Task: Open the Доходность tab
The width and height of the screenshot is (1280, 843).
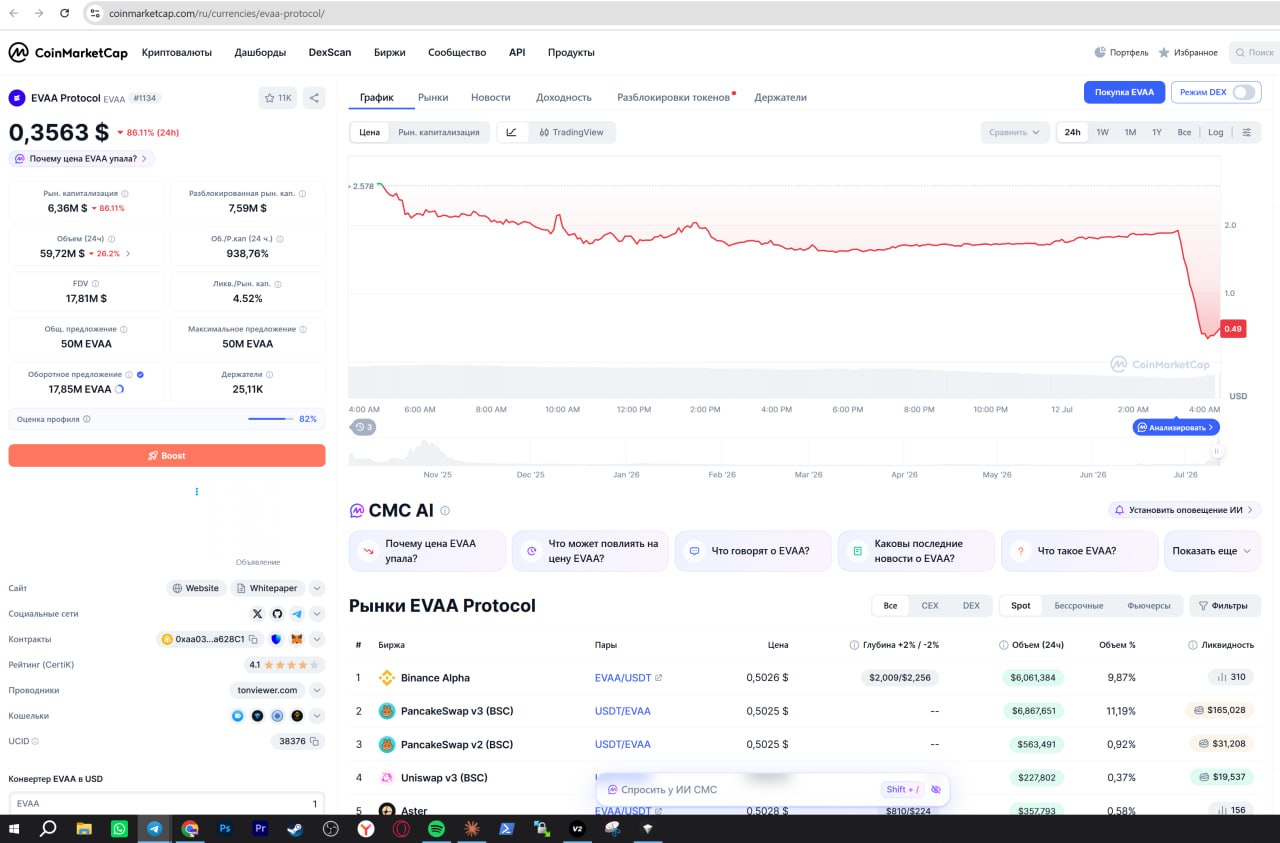Action: click(564, 97)
